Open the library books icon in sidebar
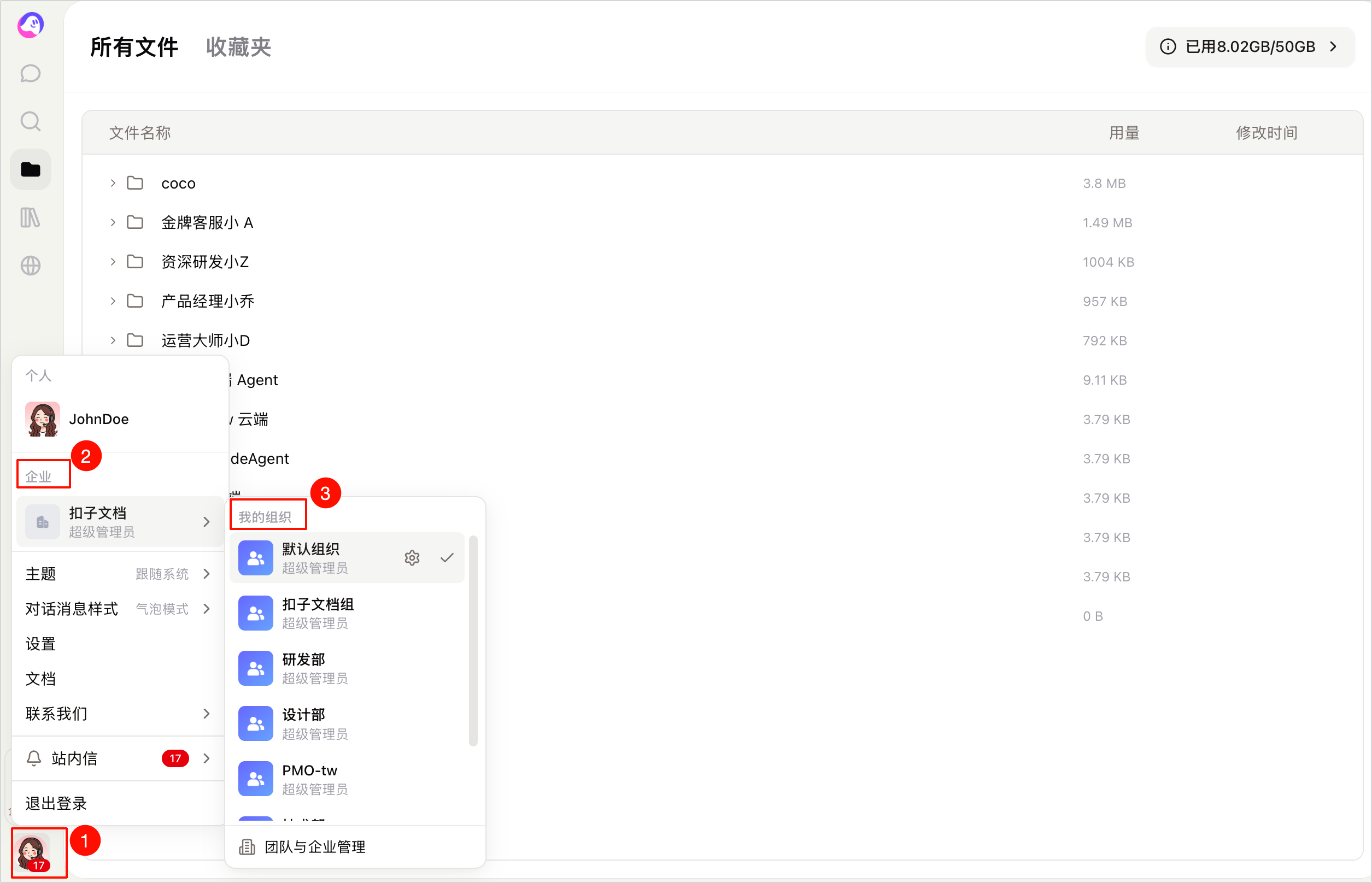Viewport: 1372px width, 883px height. (x=31, y=217)
